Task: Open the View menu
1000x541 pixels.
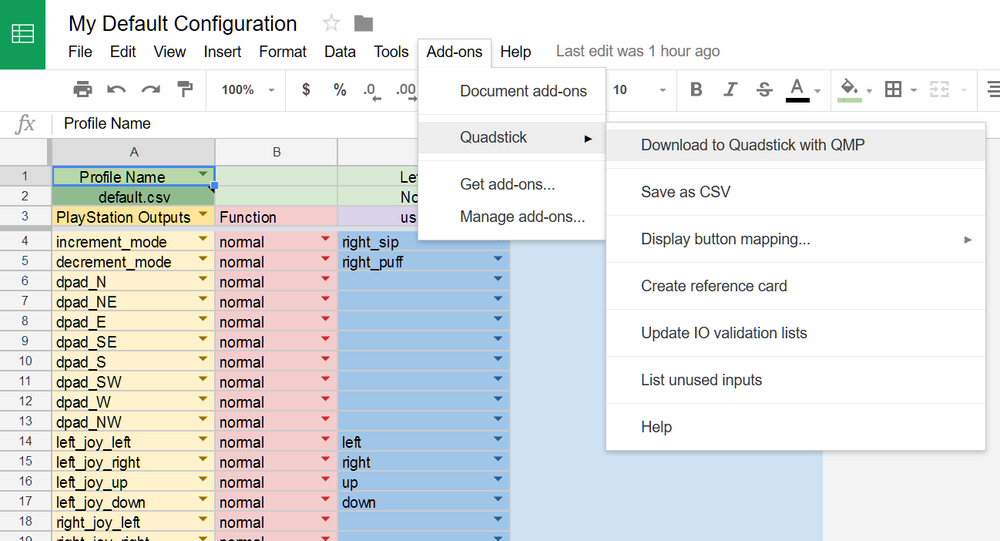Action: [170, 52]
